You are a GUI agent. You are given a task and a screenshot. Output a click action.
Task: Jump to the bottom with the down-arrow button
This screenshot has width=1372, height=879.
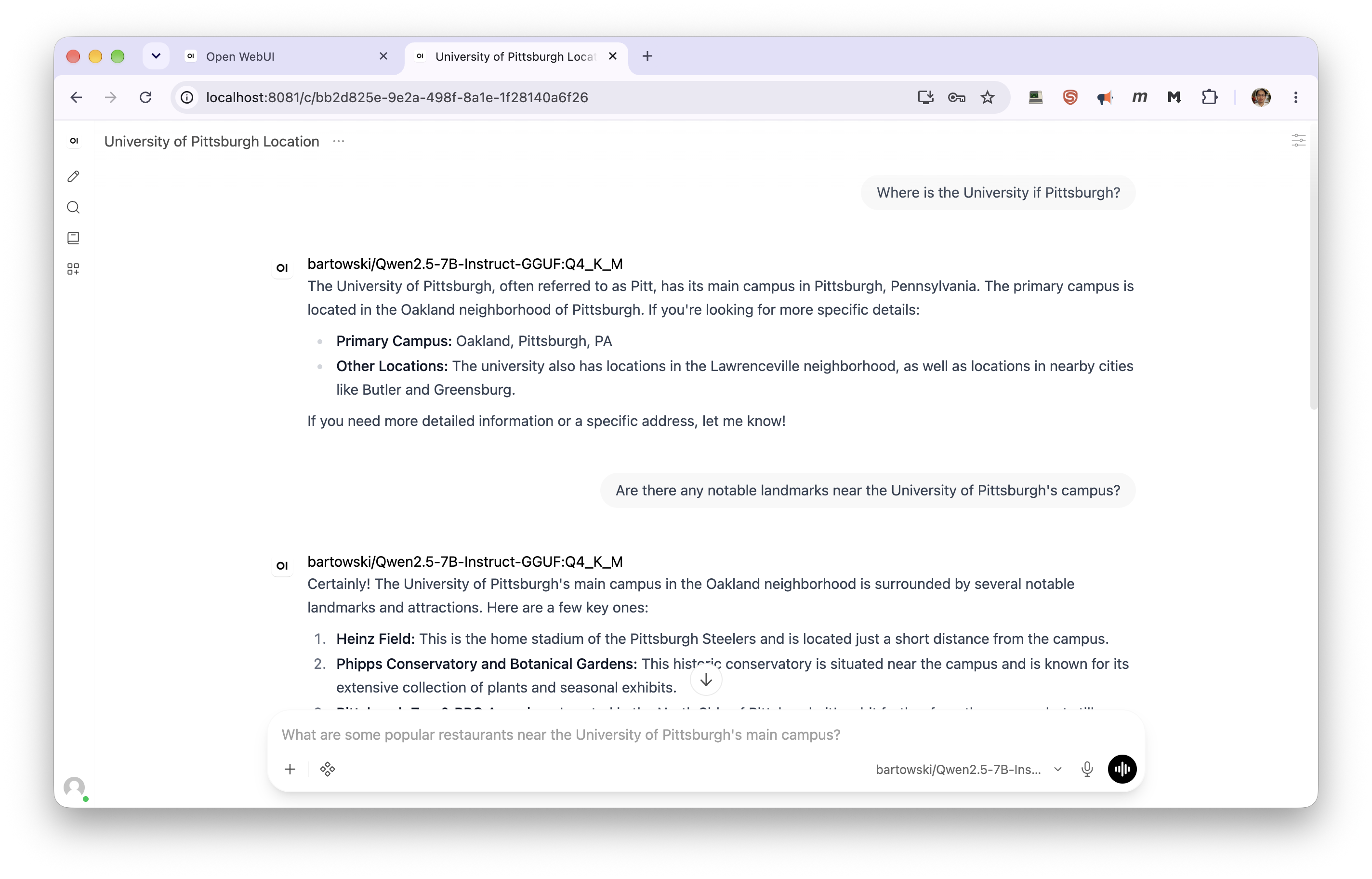click(706, 680)
